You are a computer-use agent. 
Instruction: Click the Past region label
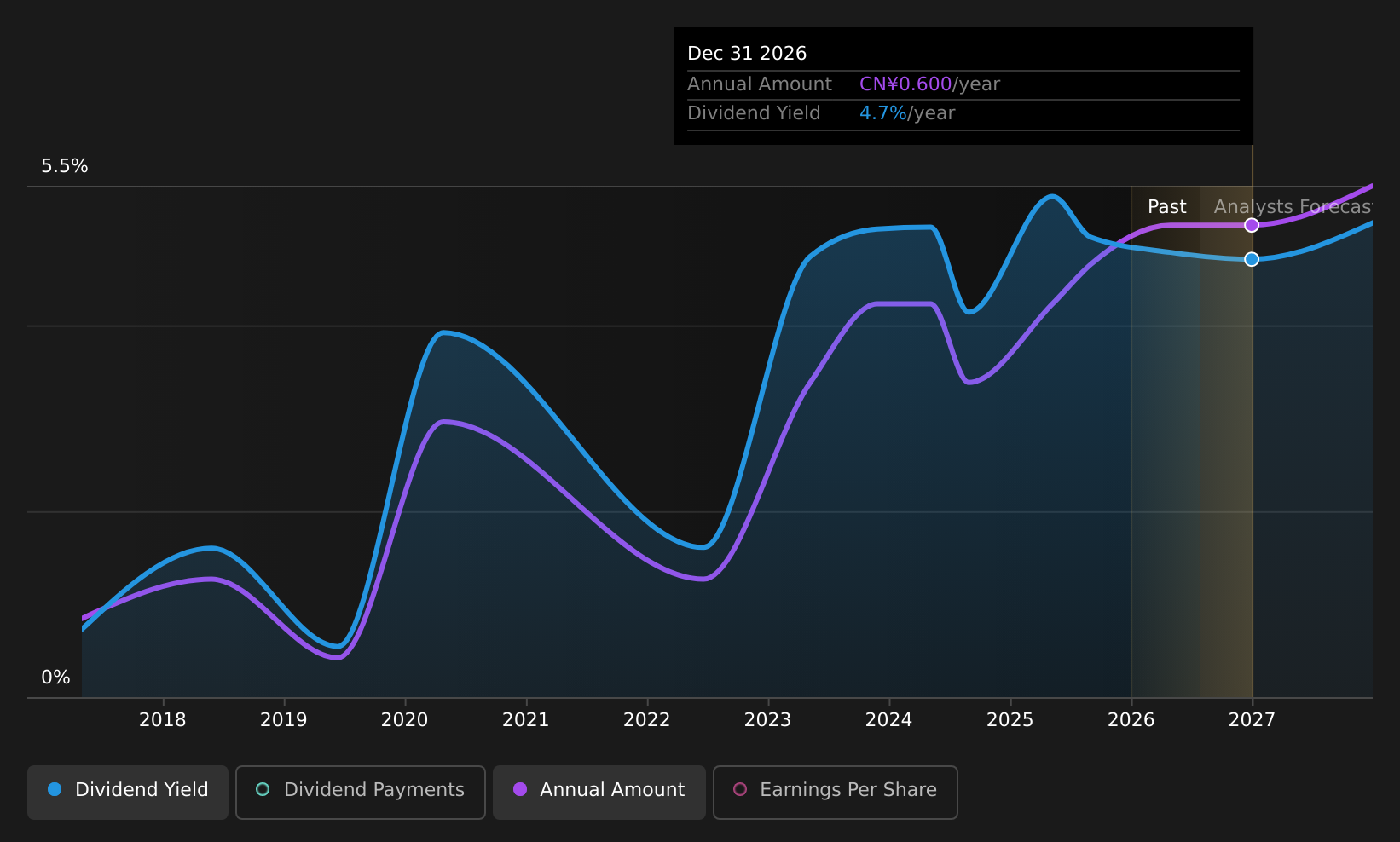[x=1167, y=207]
